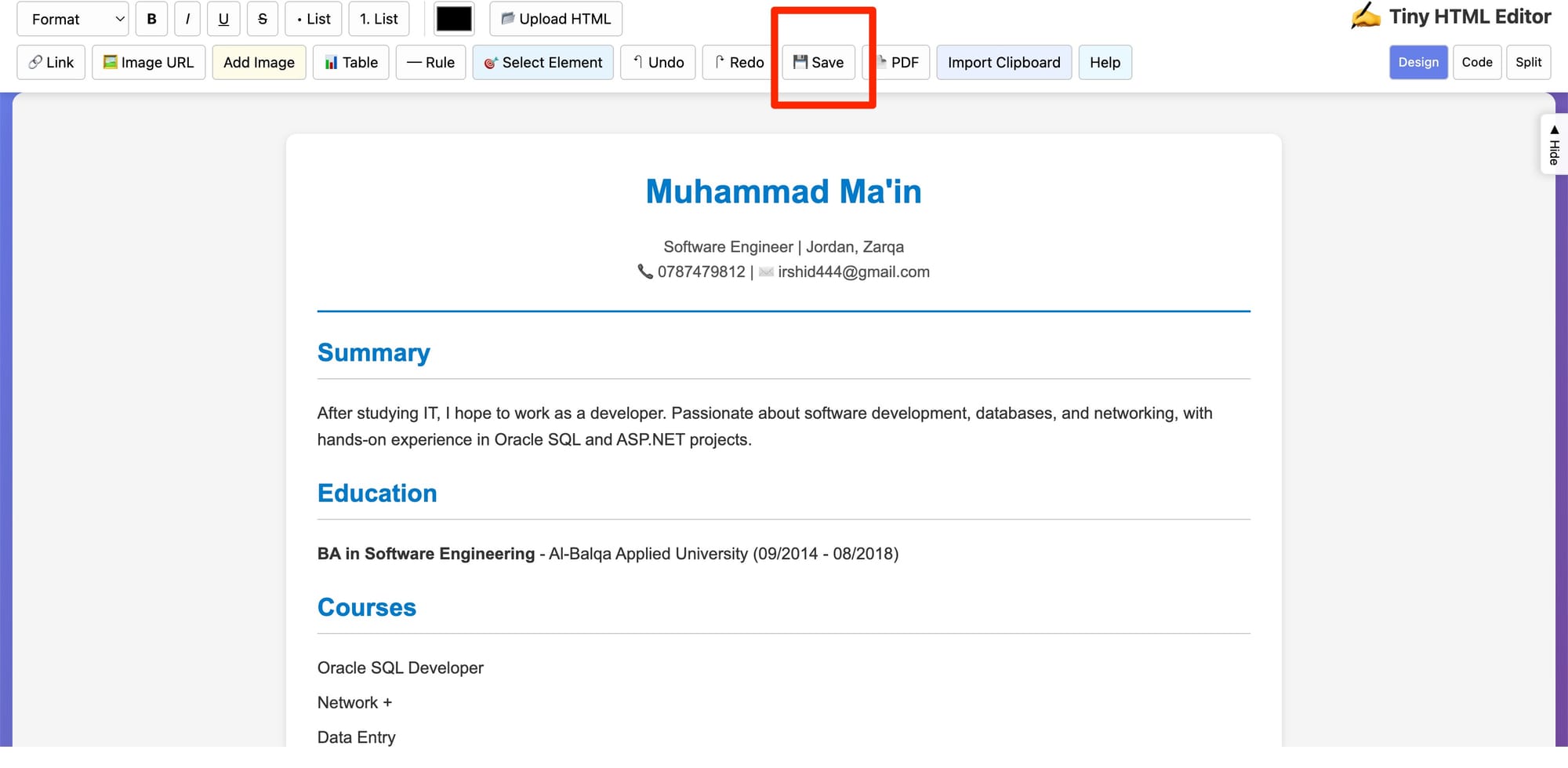Toggle underline formatting
Image resolution: width=1568 pixels, height=768 pixels.
pyautogui.click(x=223, y=19)
